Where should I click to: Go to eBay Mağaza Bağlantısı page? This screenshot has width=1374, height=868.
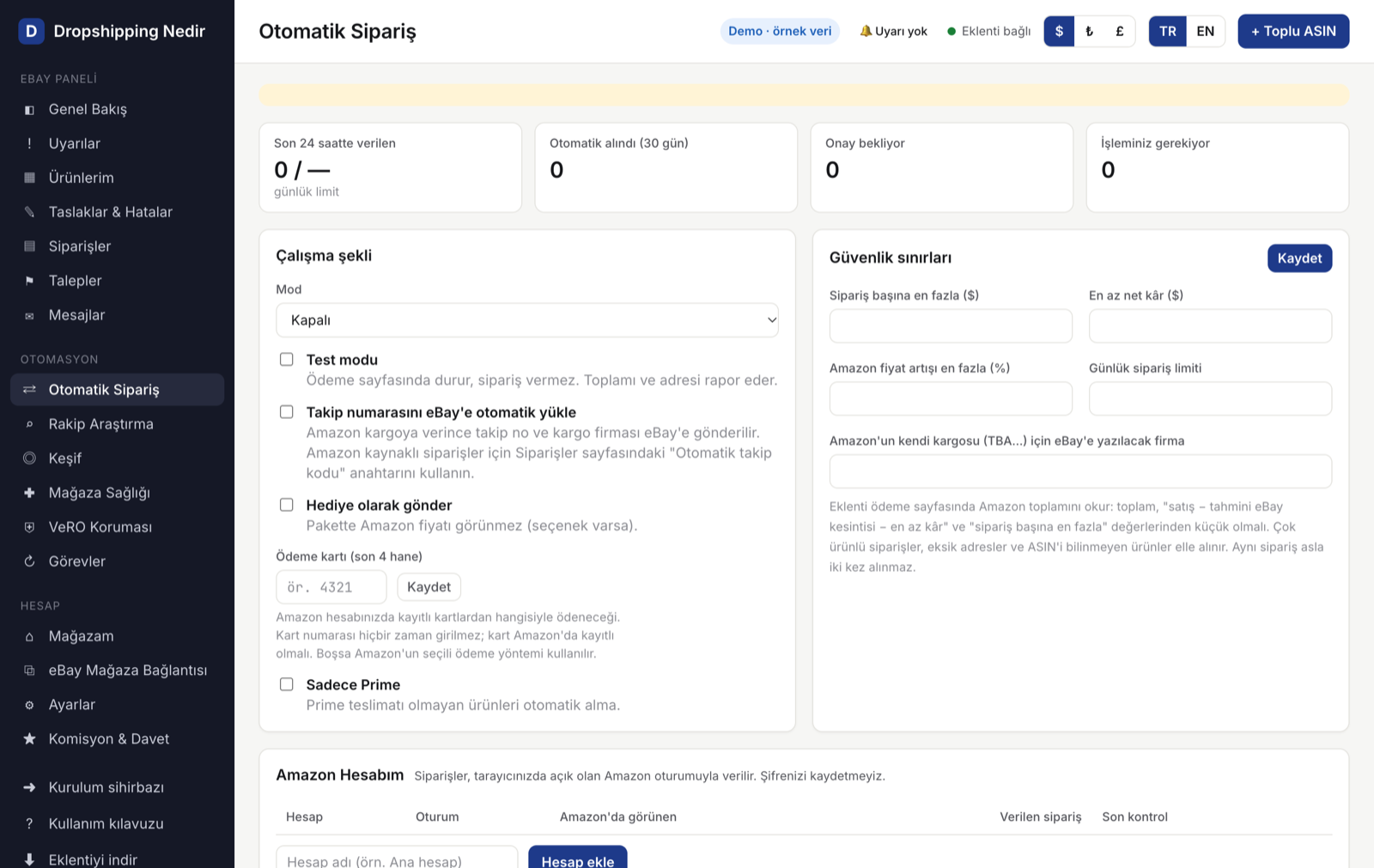click(x=118, y=671)
